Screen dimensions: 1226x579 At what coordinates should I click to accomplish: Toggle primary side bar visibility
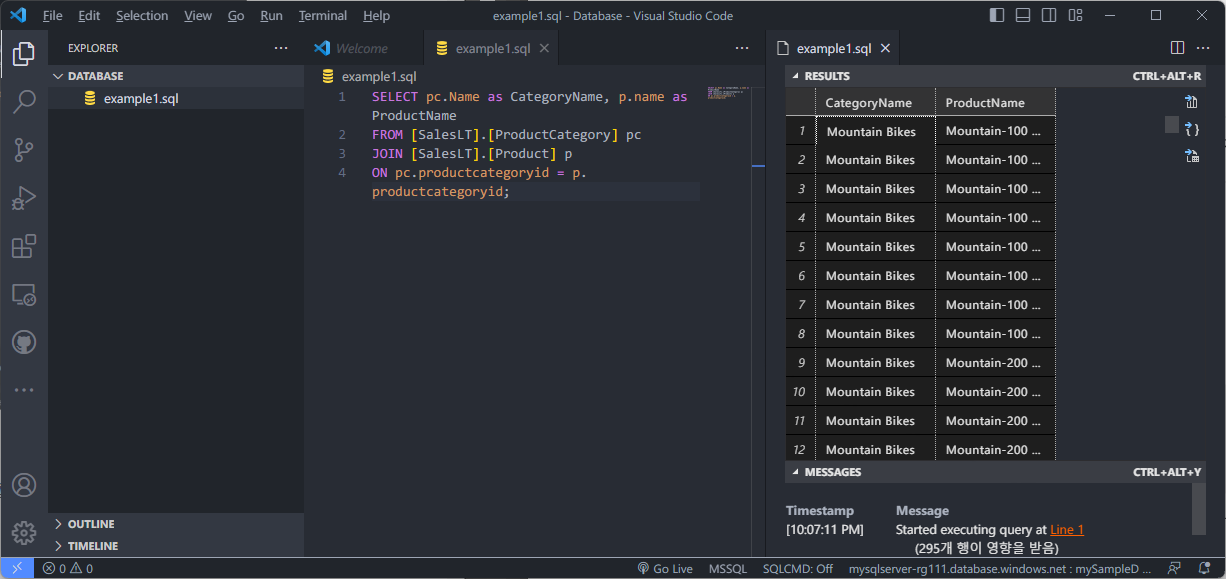point(997,15)
